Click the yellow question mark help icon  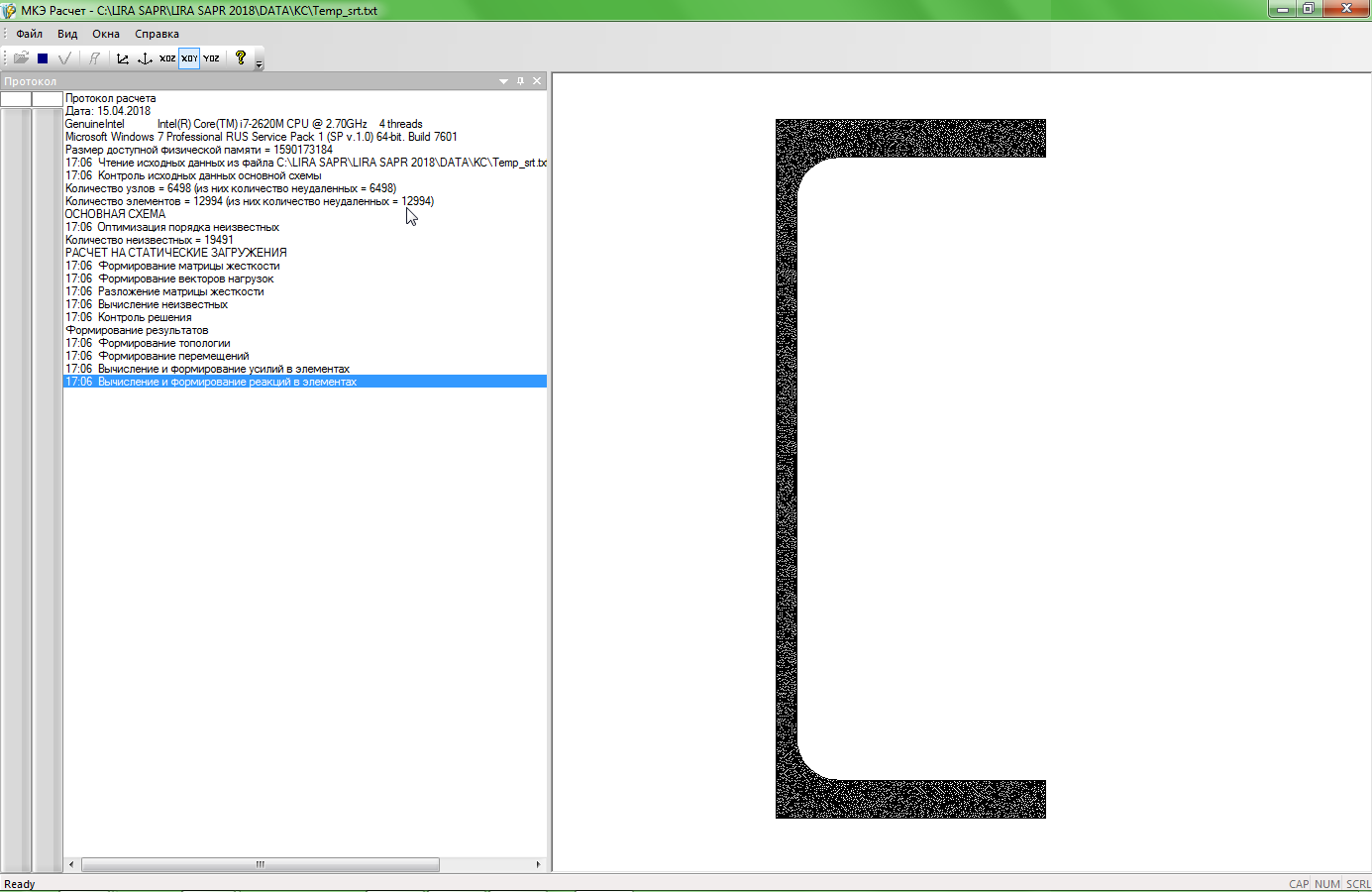[240, 57]
